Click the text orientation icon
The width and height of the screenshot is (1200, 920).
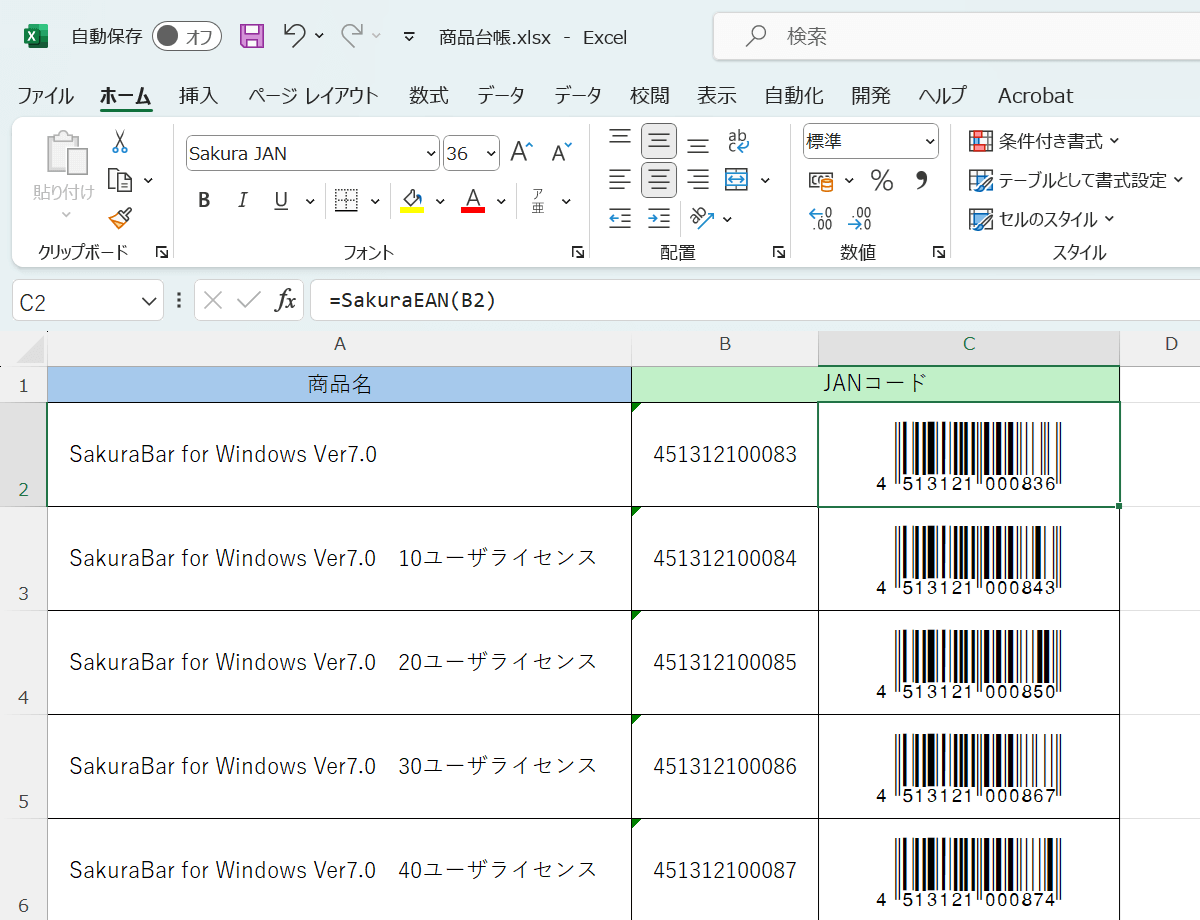click(x=701, y=218)
